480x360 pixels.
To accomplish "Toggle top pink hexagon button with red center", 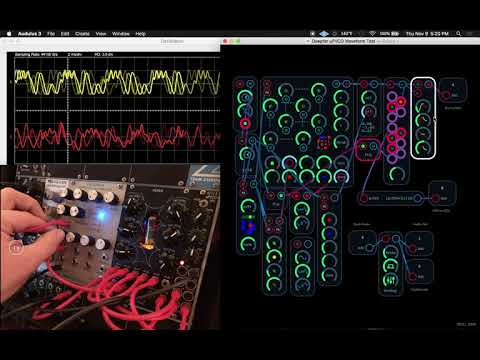I will pyautogui.click(x=400, y=101).
